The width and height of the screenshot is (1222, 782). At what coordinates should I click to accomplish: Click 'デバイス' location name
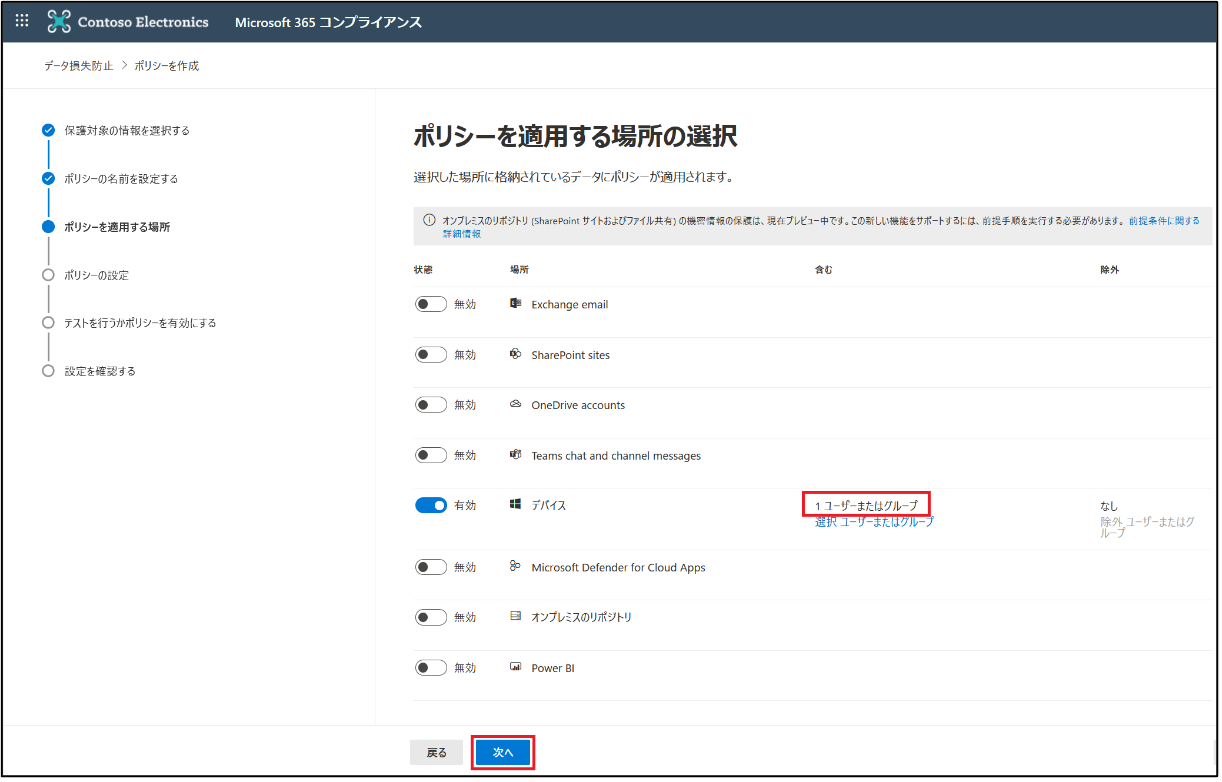tap(549, 506)
